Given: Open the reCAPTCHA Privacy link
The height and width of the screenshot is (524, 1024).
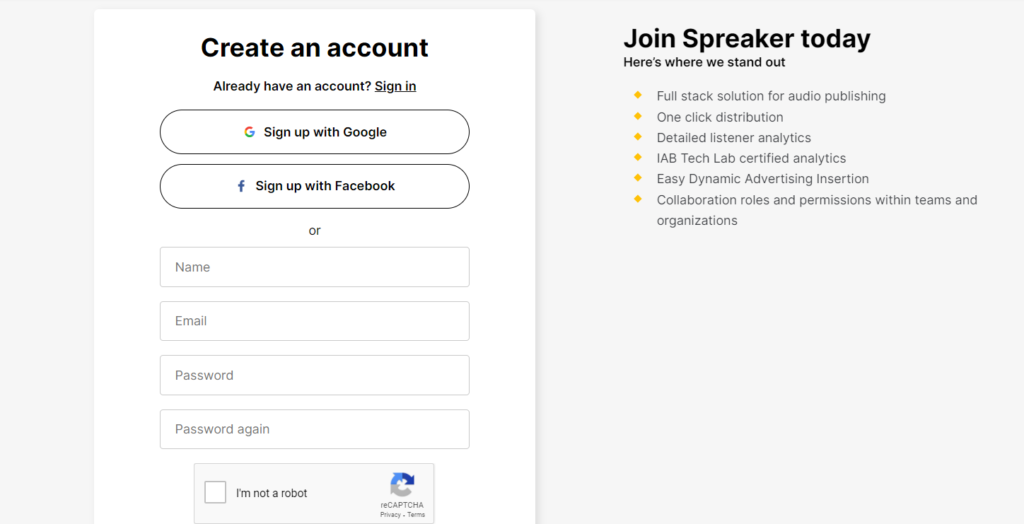Looking at the screenshot, I should pyautogui.click(x=390, y=515).
